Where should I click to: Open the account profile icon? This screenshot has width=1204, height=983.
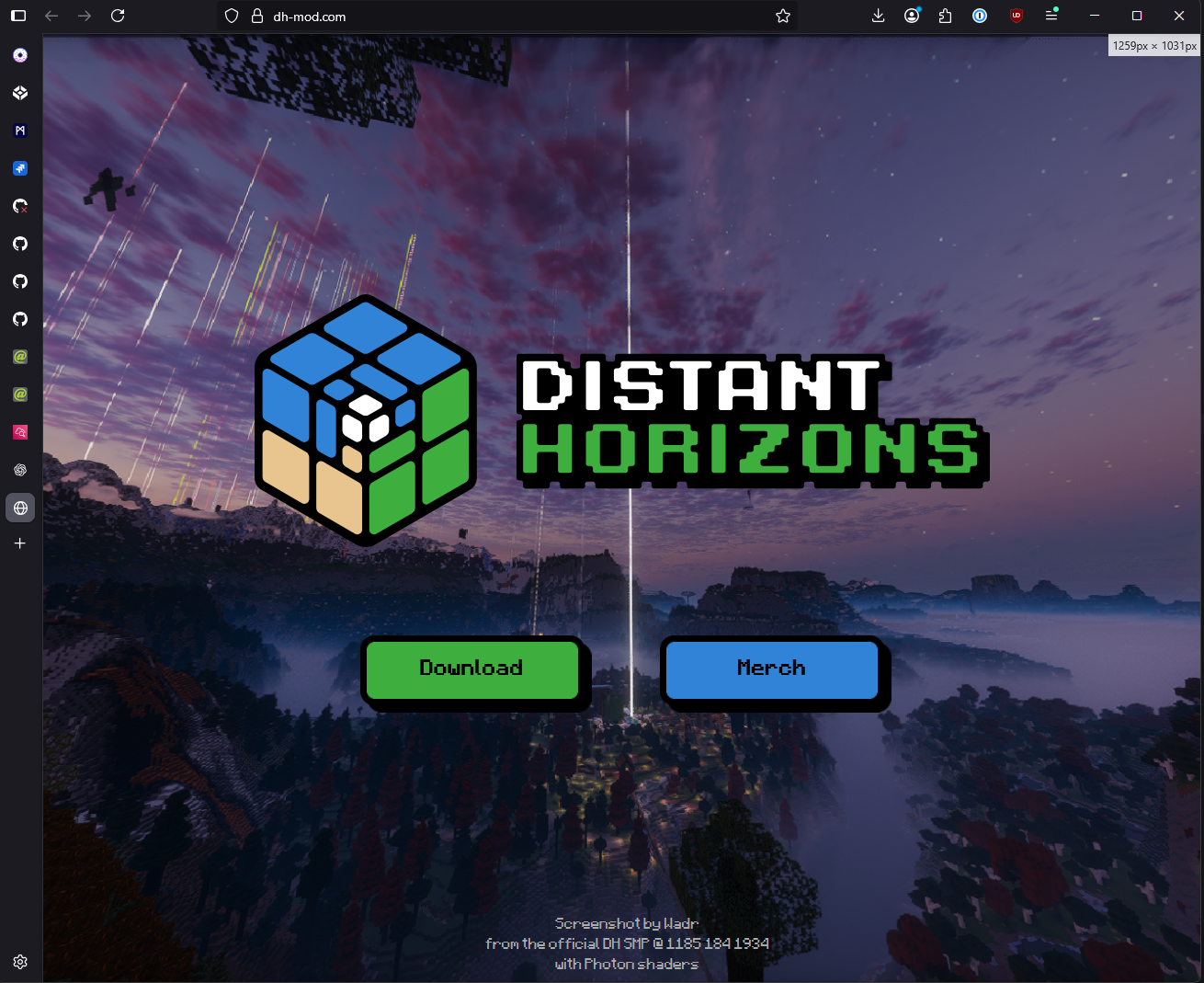click(912, 16)
